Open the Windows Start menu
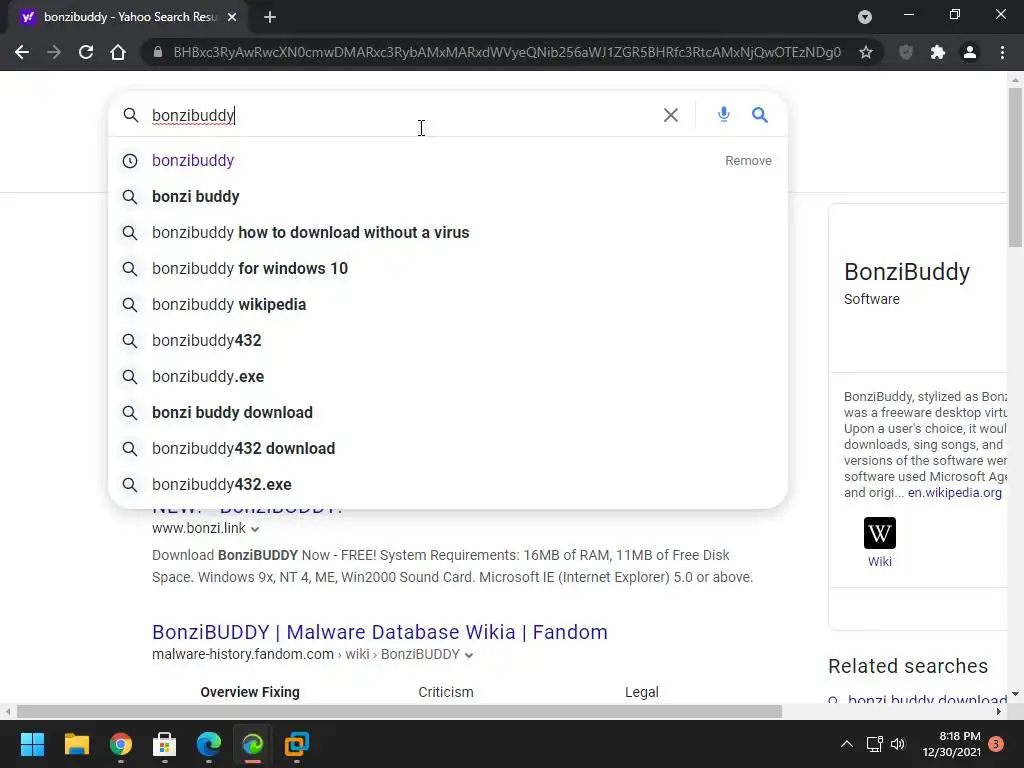This screenshot has width=1024, height=768. 32,744
